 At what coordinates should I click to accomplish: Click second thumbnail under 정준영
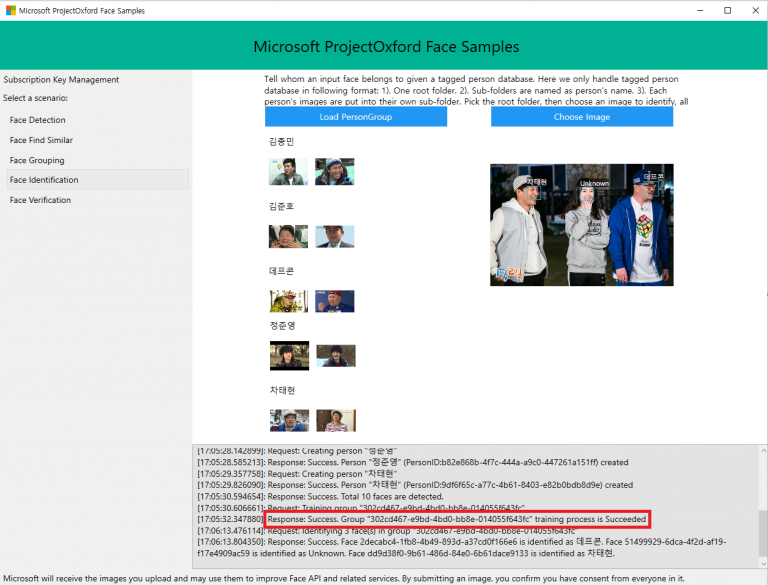(335, 355)
